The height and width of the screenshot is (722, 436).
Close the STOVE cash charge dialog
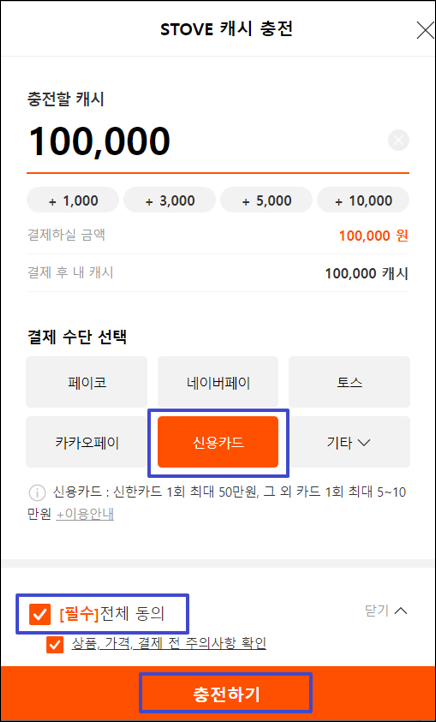tap(424, 30)
